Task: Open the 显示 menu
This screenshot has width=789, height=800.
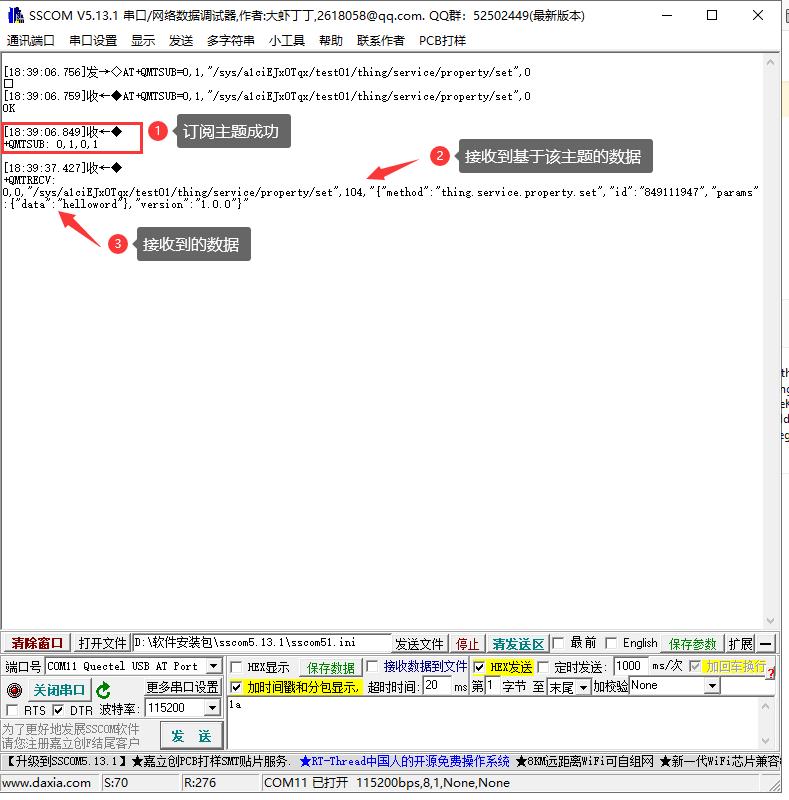Action: pyautogui.click(x=143, y=40)
